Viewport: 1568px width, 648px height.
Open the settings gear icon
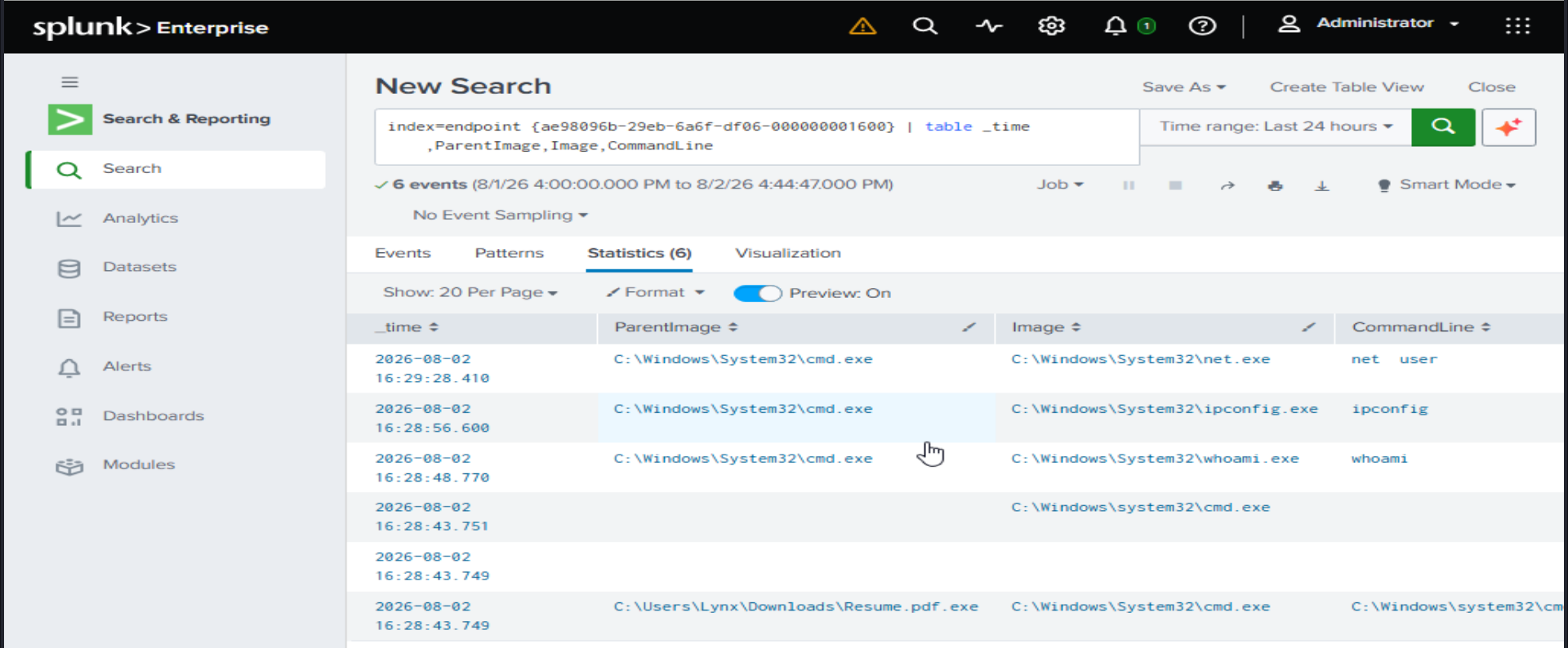[1051, 26]
